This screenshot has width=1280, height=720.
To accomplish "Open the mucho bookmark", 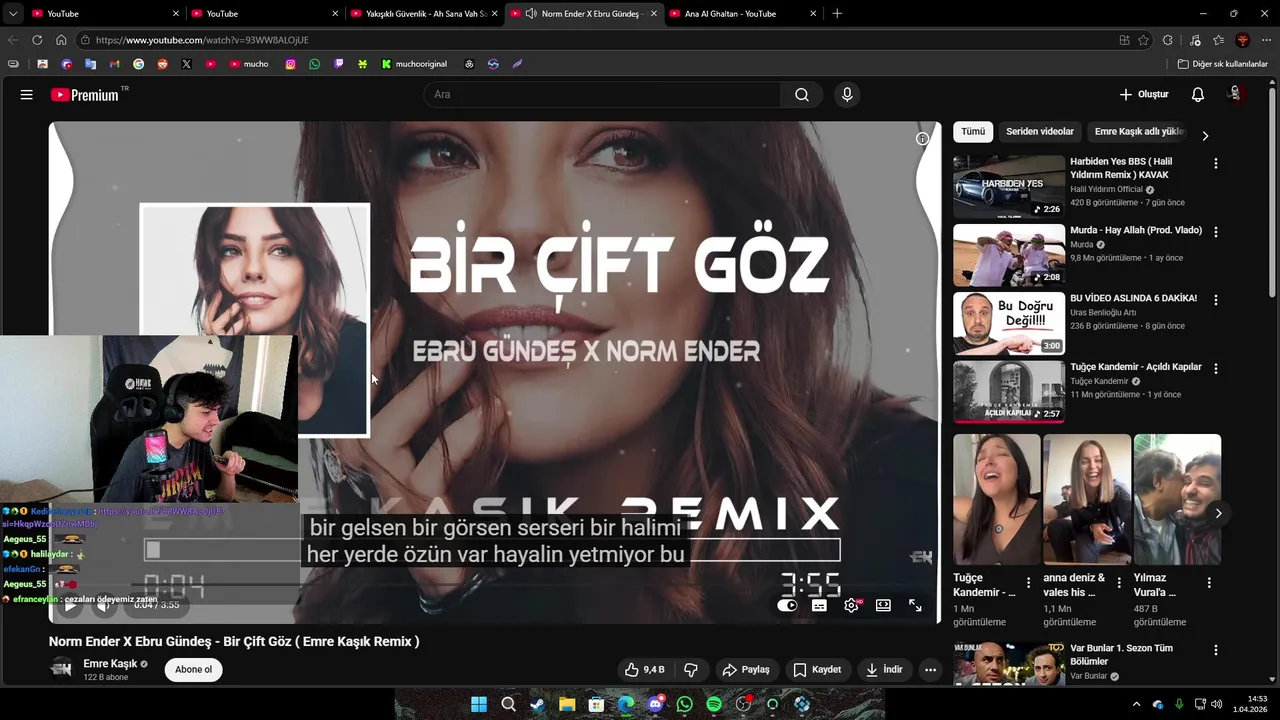I will 249,64.
